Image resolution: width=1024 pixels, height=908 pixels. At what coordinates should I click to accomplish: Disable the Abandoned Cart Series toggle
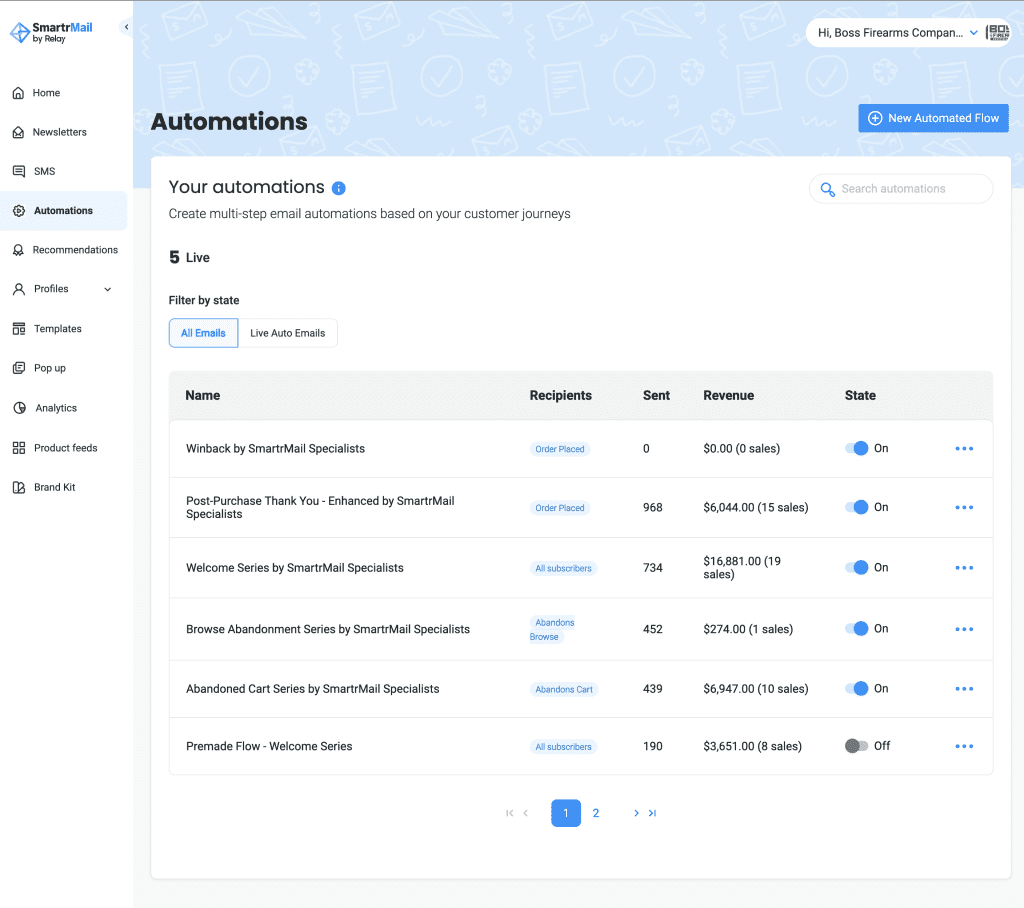click(x=856, y=688)
